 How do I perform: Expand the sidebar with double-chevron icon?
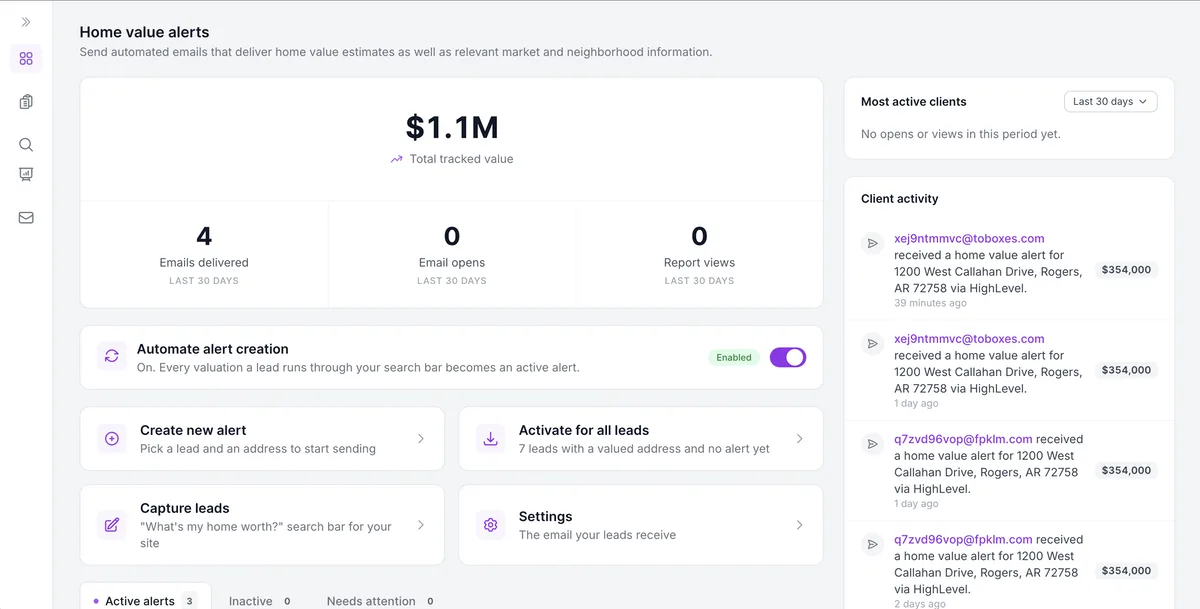(26, 22)
